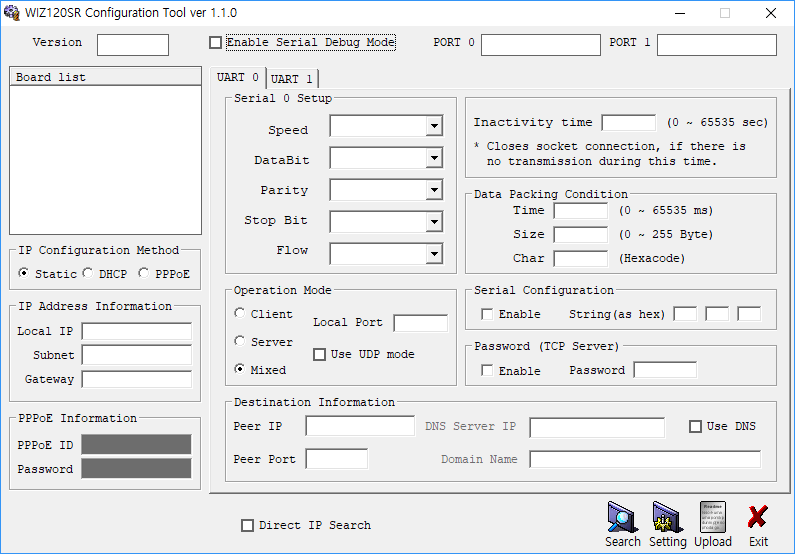Screen dimensions: 795x554
Task: Switch to the UART 1 tab
Action: pyautogui.click(x=292, y=79)
